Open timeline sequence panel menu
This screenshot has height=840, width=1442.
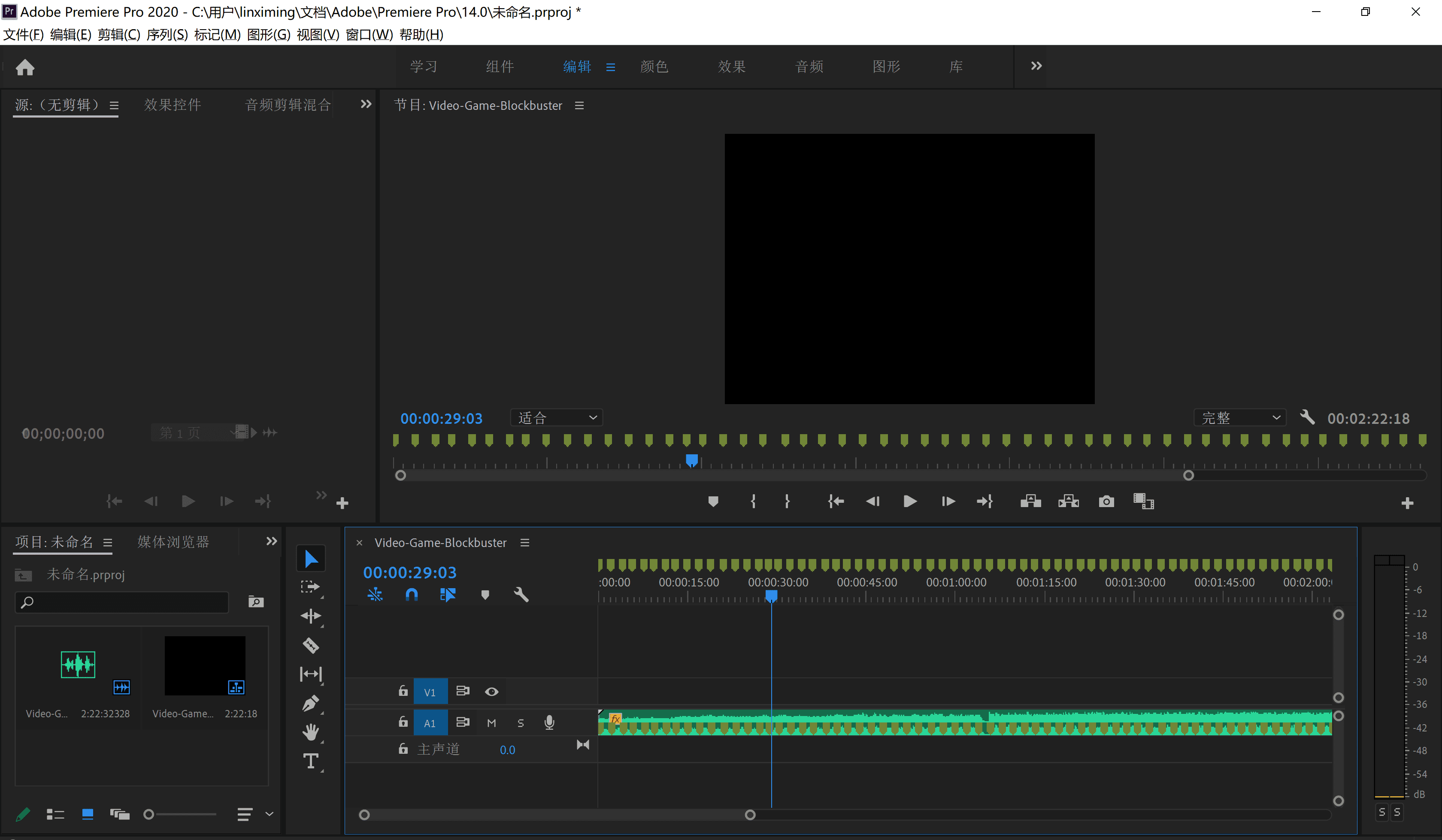click(x=525, y=542)
